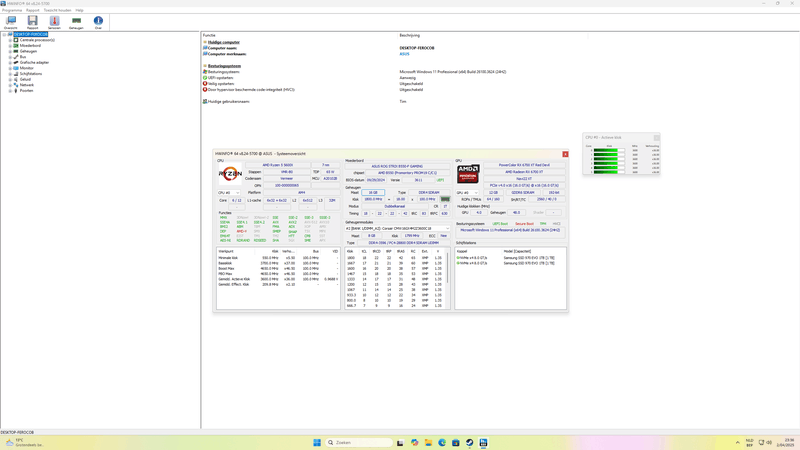Expand the Grafische adapter node
Viewport: 800px width, 450px height.
pyautogui.click(x=10, y=62)
